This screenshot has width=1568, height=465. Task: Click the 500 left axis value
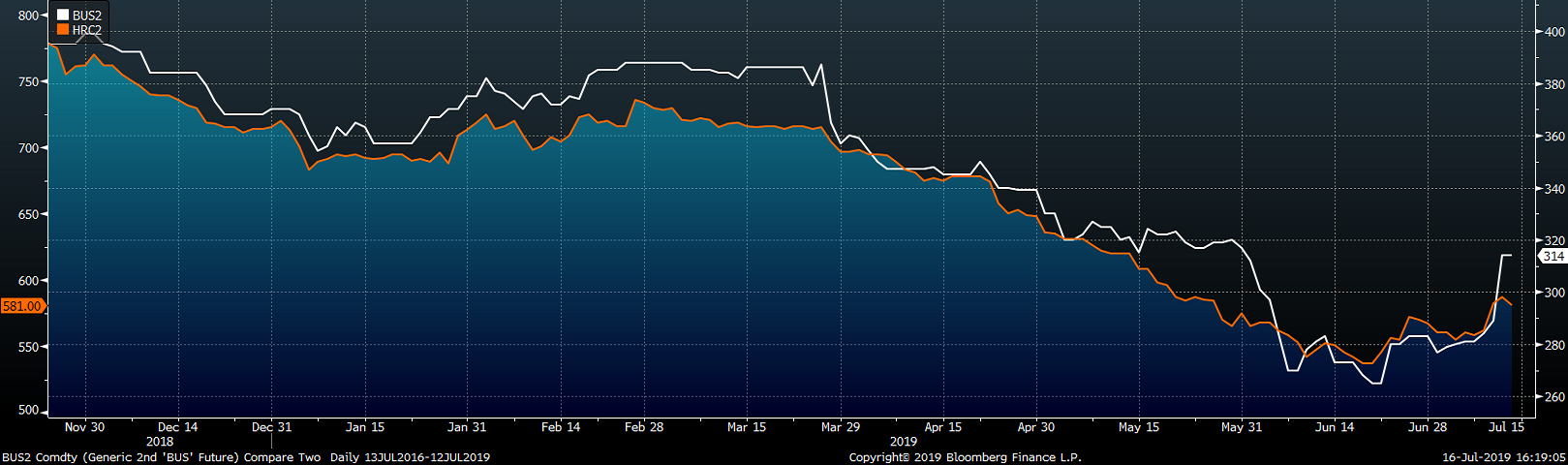(28, 411)
